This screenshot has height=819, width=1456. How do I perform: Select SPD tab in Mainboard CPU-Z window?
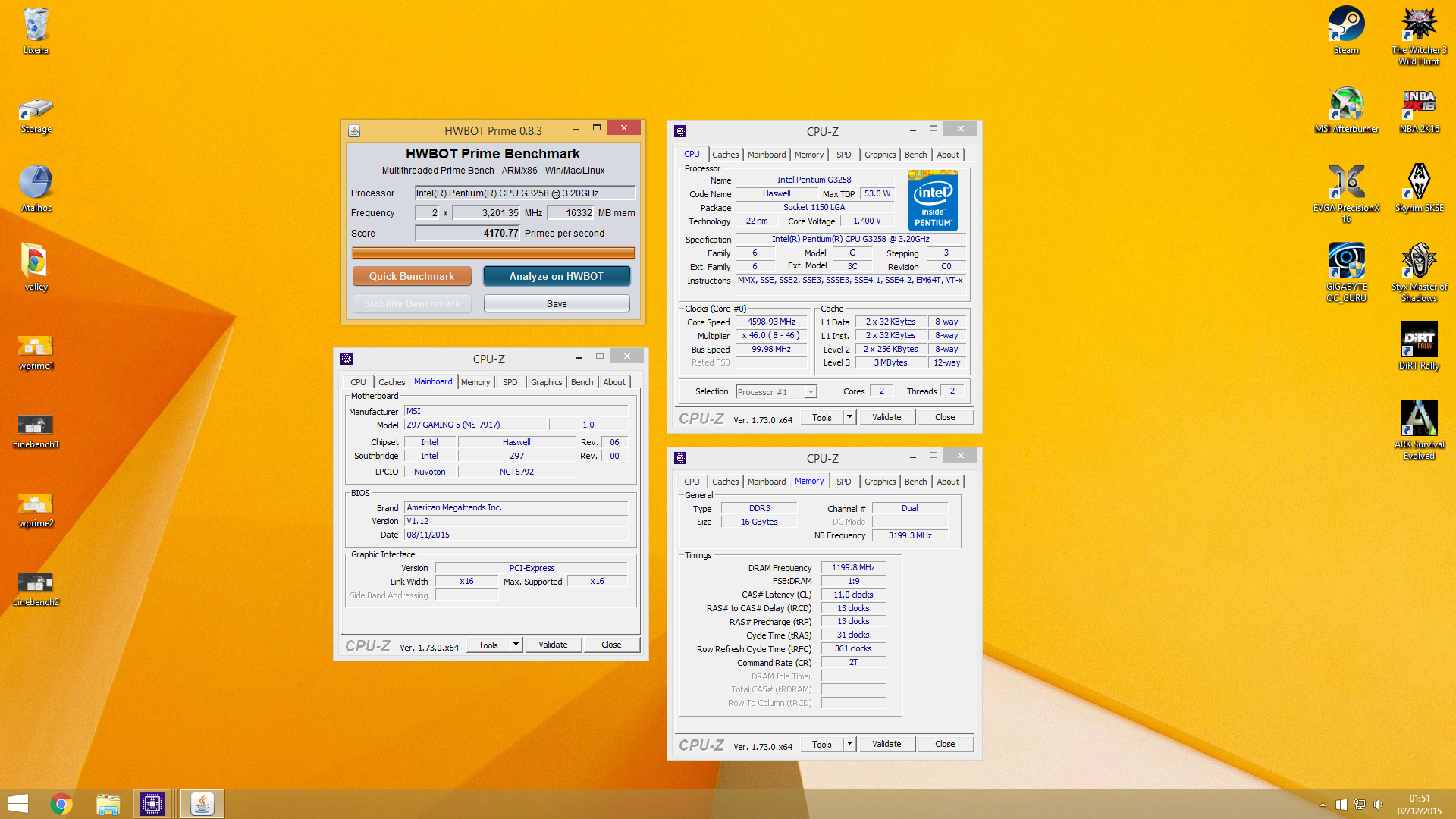pyautogui.click(x=510, y=382)
